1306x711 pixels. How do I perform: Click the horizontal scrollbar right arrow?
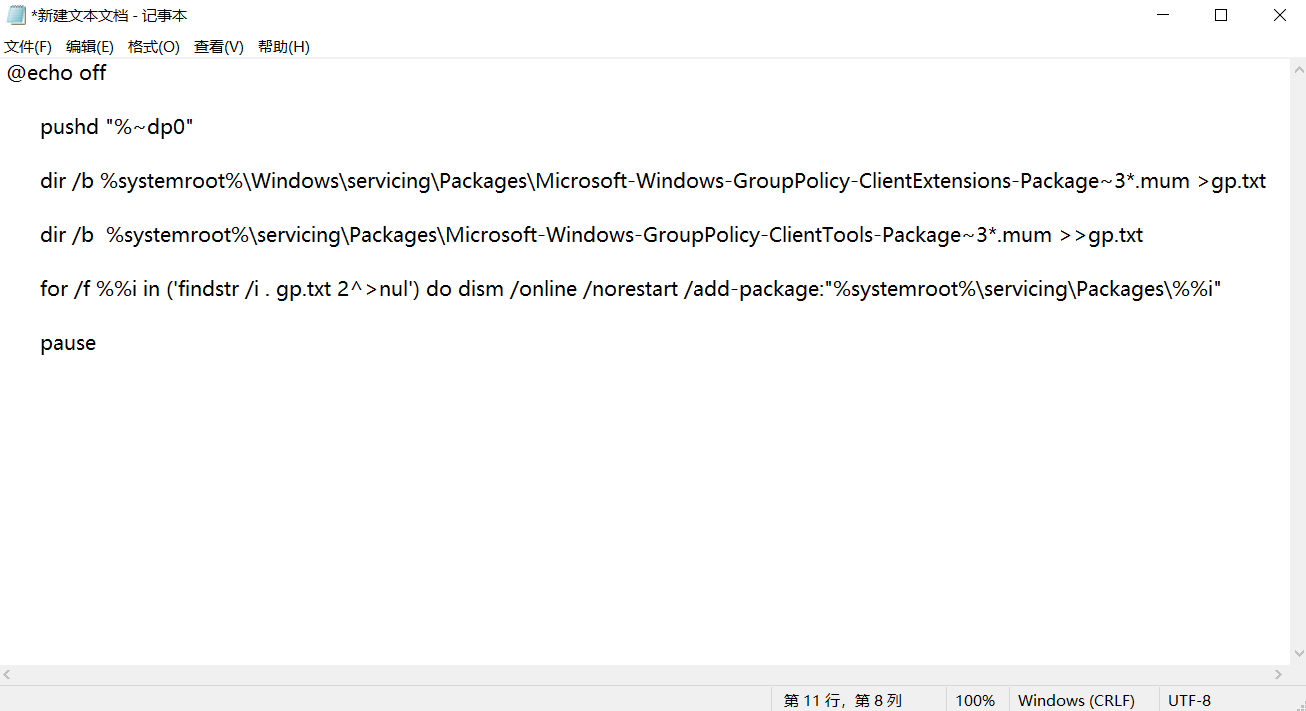coord(1279,675)
